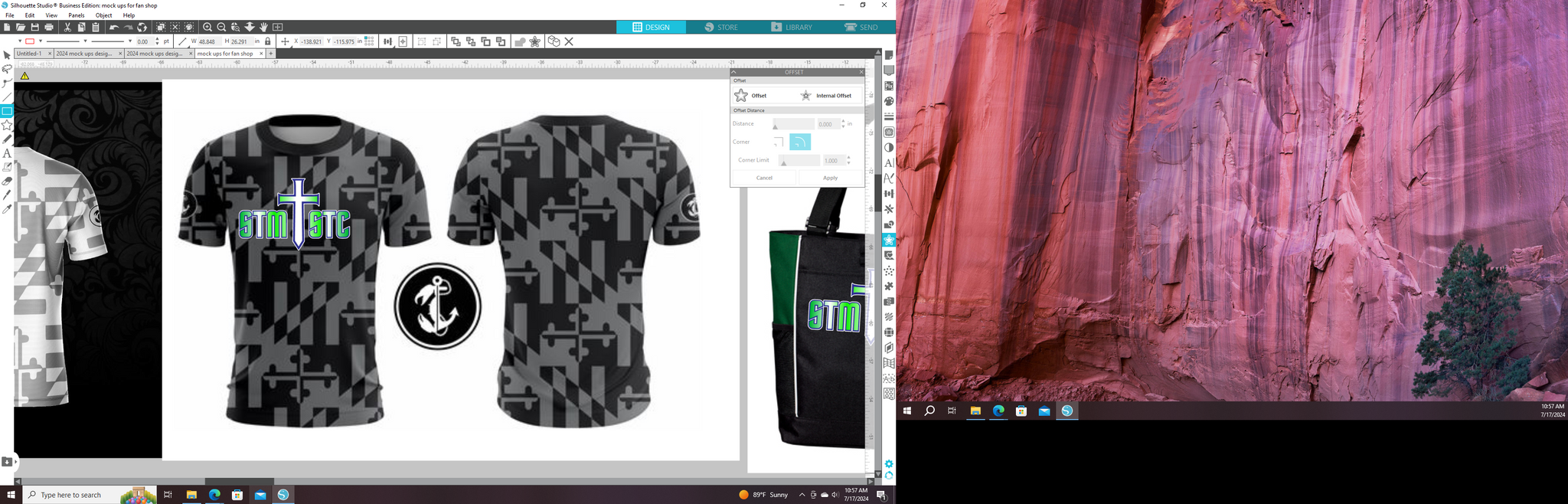Add a new document tab
Viewport: 1568px width, 504px height.
point(271,54)
